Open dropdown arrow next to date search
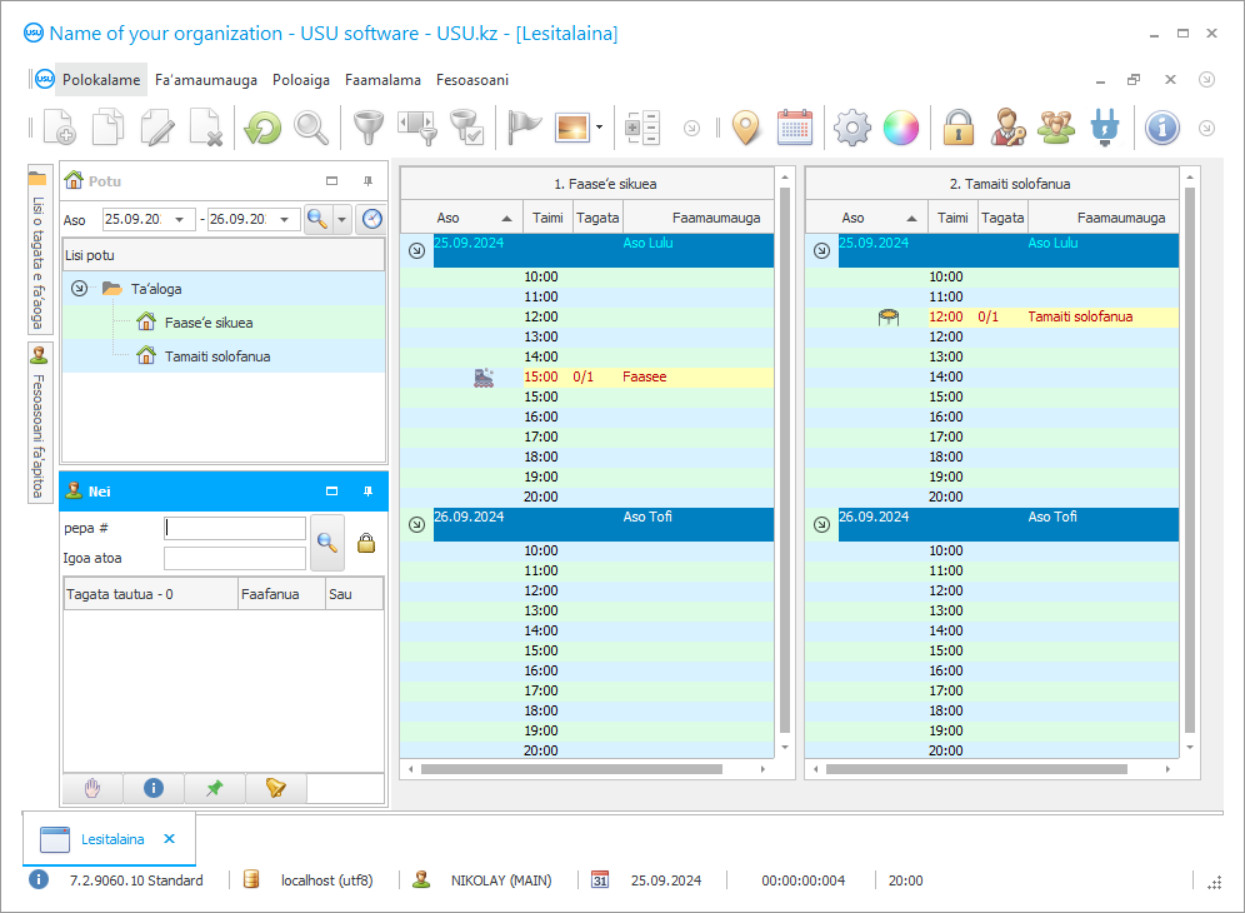The width and height of the screenshot is (1245, 913). click(x=342, y=219)
